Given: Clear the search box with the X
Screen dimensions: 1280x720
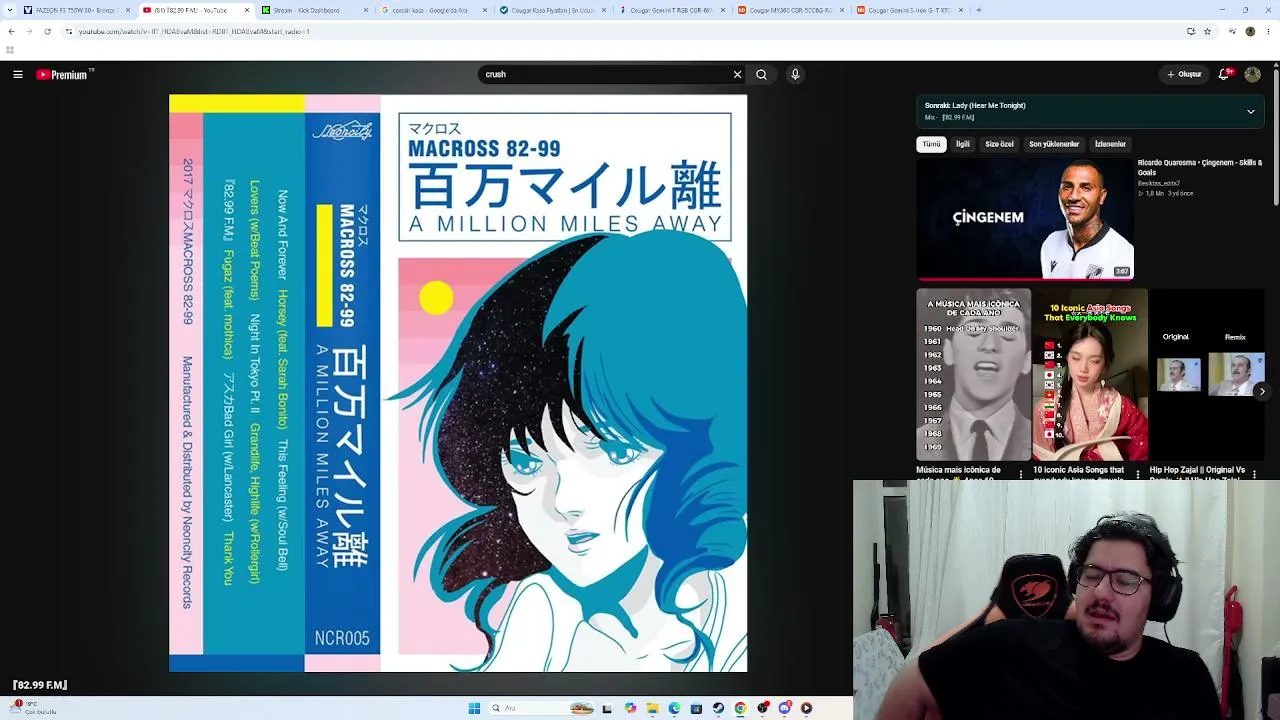Looking at the screenshot, I should pyautogui.click(x=737, y=74).
